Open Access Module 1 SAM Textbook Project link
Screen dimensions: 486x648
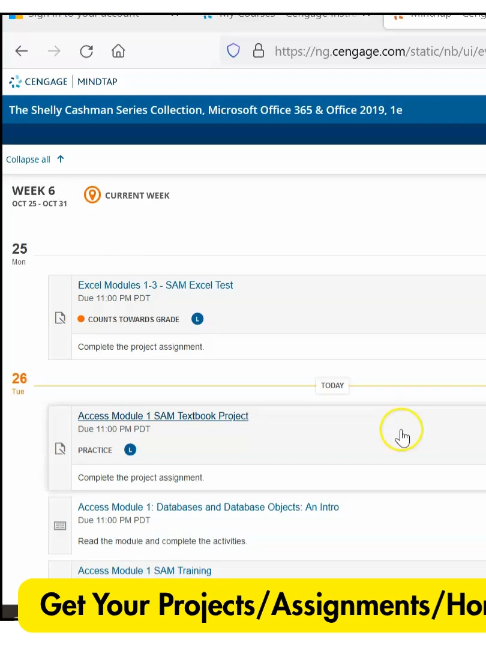(163, 416)
